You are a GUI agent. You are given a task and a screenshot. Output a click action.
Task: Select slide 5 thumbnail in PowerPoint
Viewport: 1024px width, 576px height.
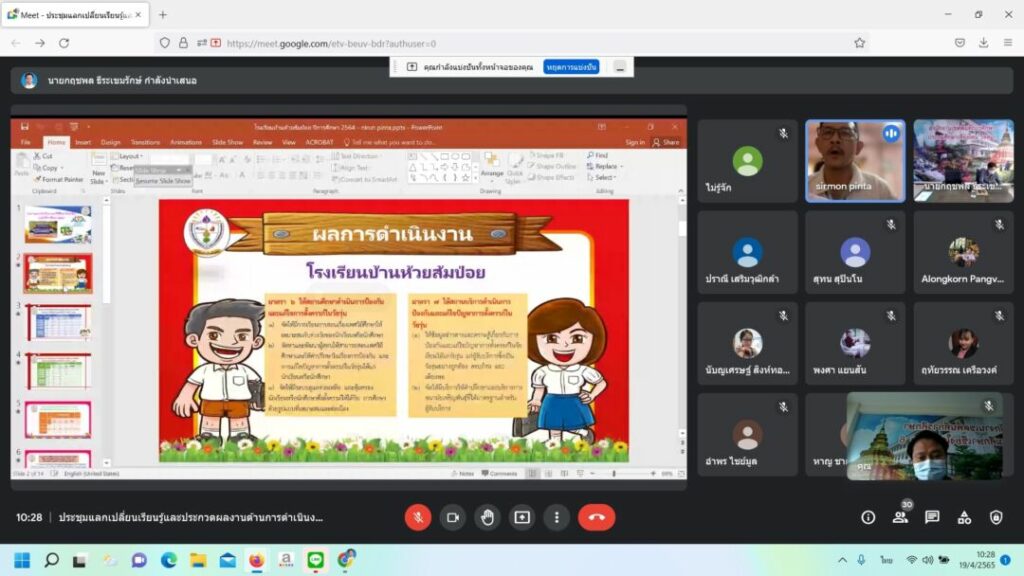[58, 419]
